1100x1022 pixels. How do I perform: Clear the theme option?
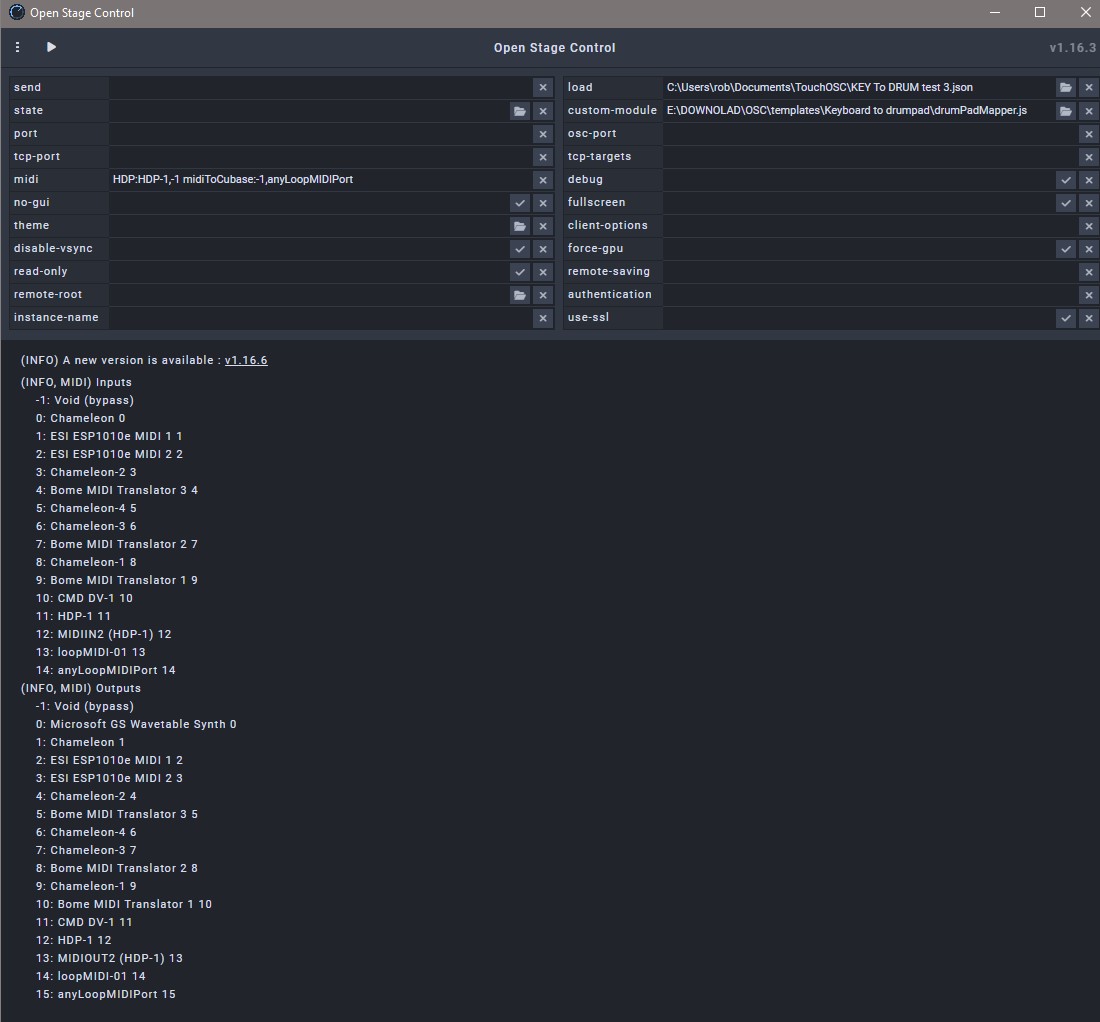click(542, 226)
